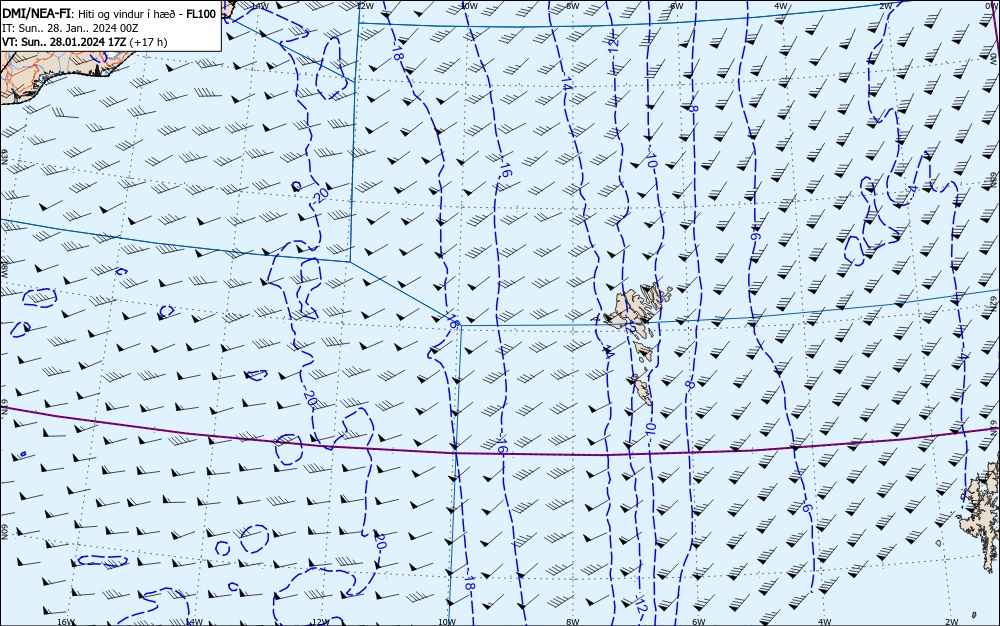The image size is (1000, 626).
Task: Click the '4W' label on the bottom edge
Action: (x=824, y=622)
